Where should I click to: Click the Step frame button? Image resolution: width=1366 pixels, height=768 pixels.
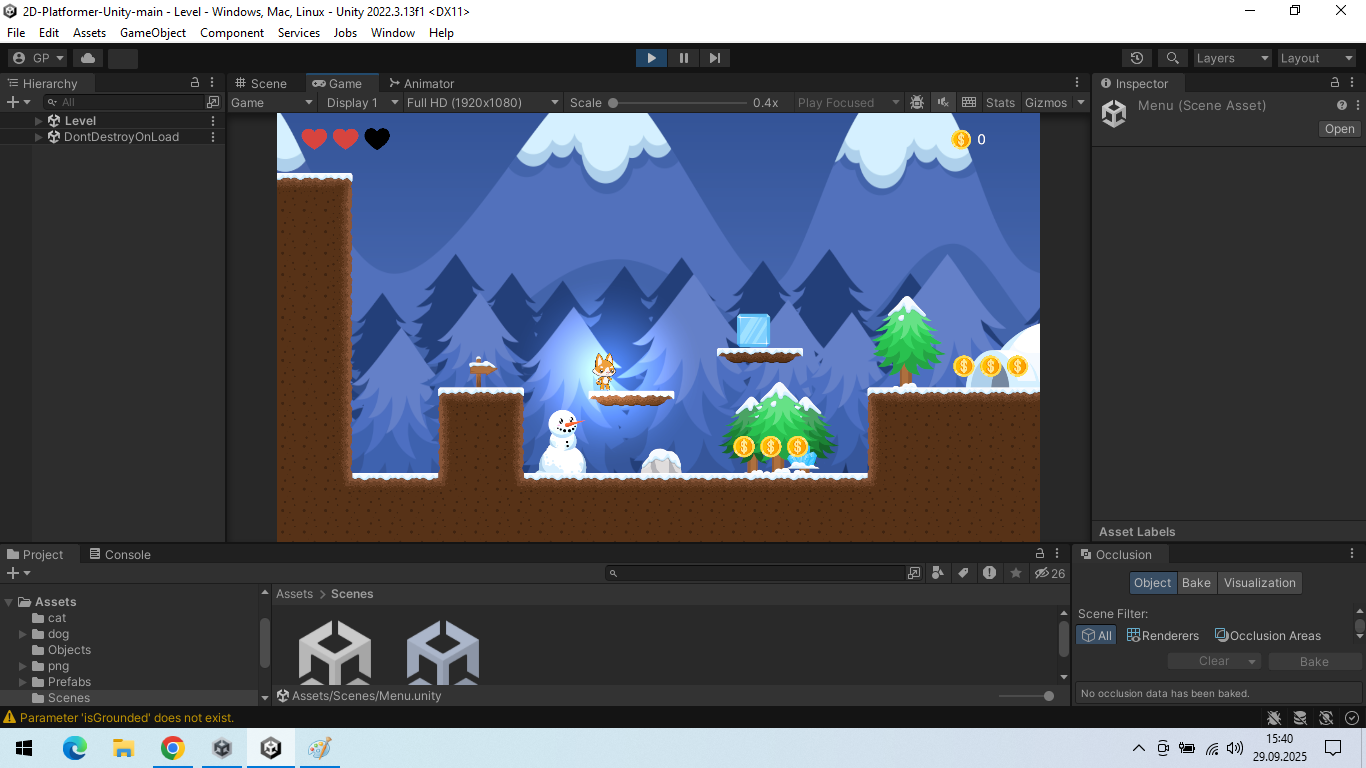pyautogui.click(x=714, y=58)
